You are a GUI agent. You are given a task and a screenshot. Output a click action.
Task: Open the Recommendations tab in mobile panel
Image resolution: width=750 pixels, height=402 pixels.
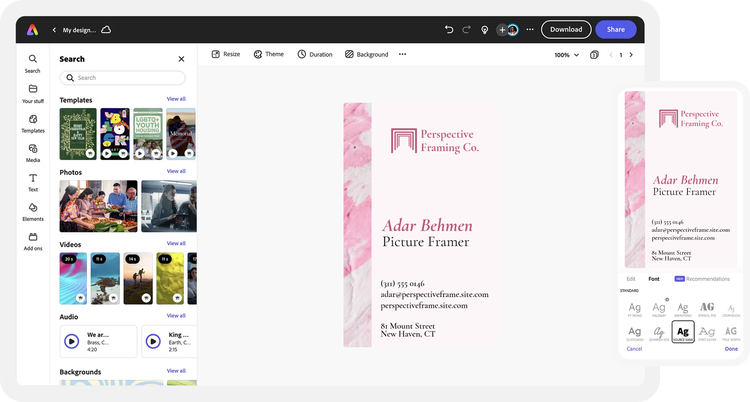click(x=702, y=279)
